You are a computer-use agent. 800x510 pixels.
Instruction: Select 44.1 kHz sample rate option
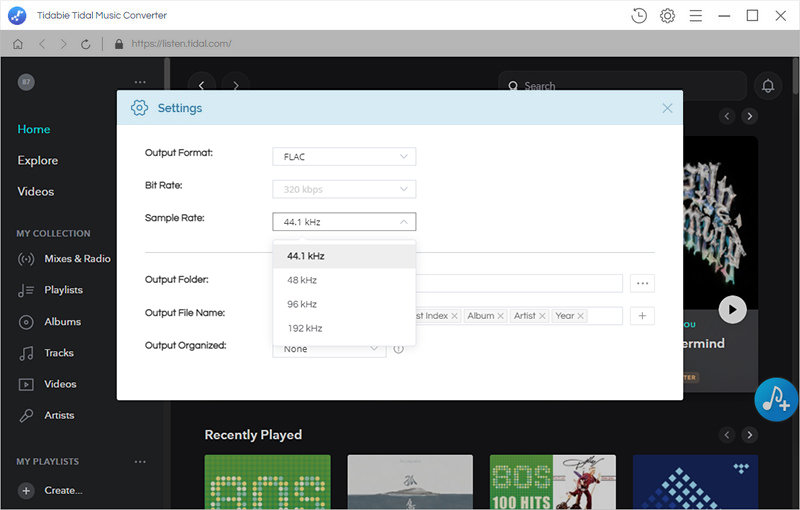click(344, 256)
